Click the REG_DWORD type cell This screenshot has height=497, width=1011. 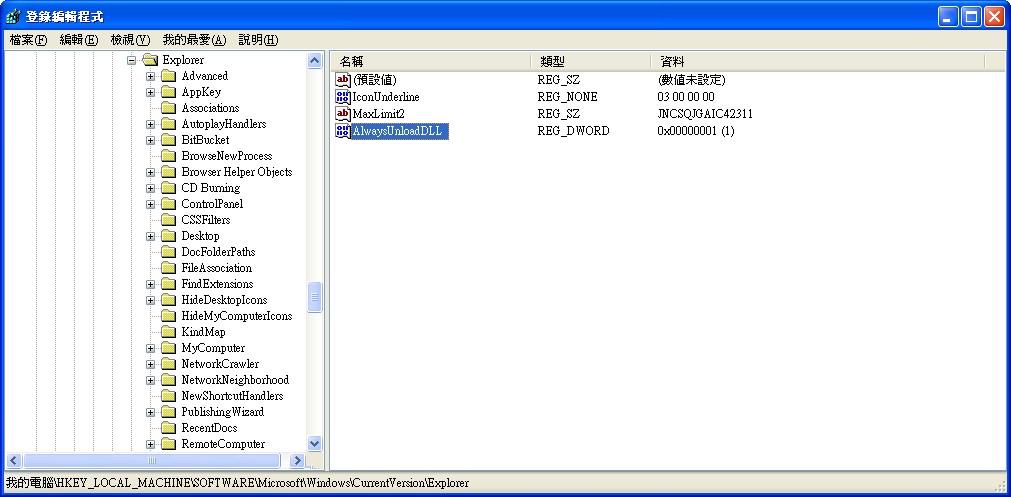573,131
